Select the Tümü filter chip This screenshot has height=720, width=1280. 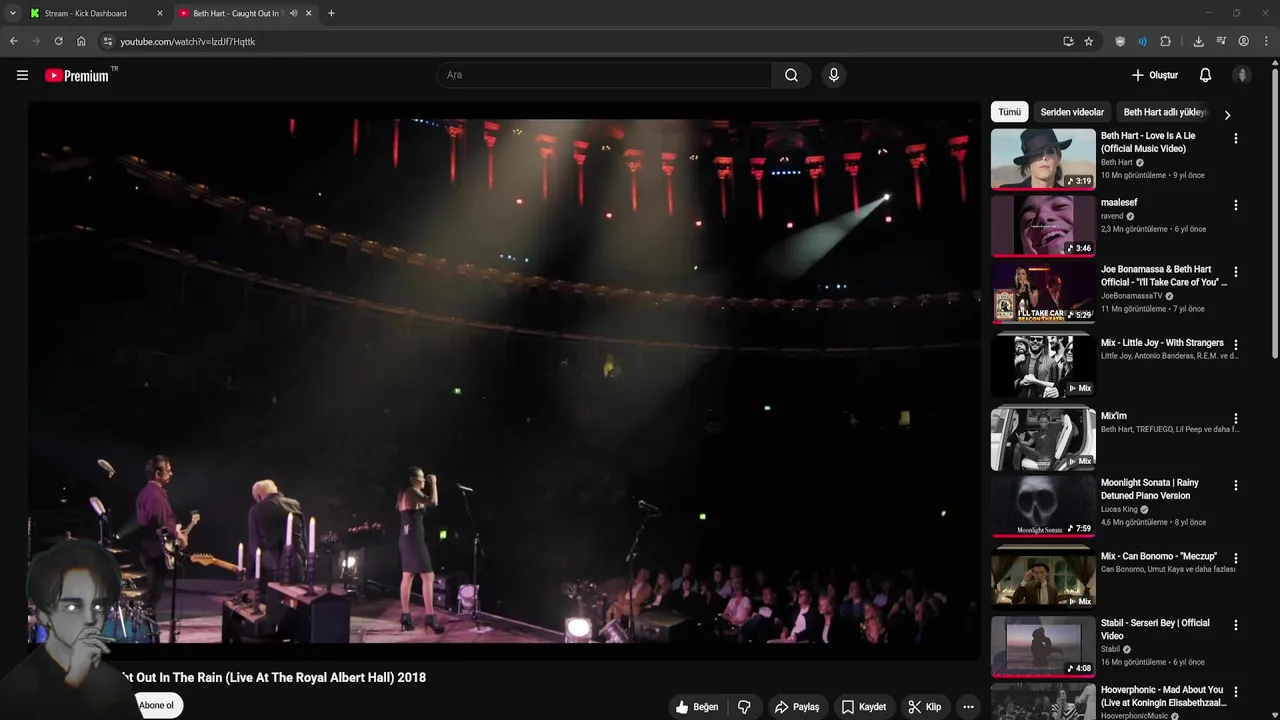tap(1009, 112)
